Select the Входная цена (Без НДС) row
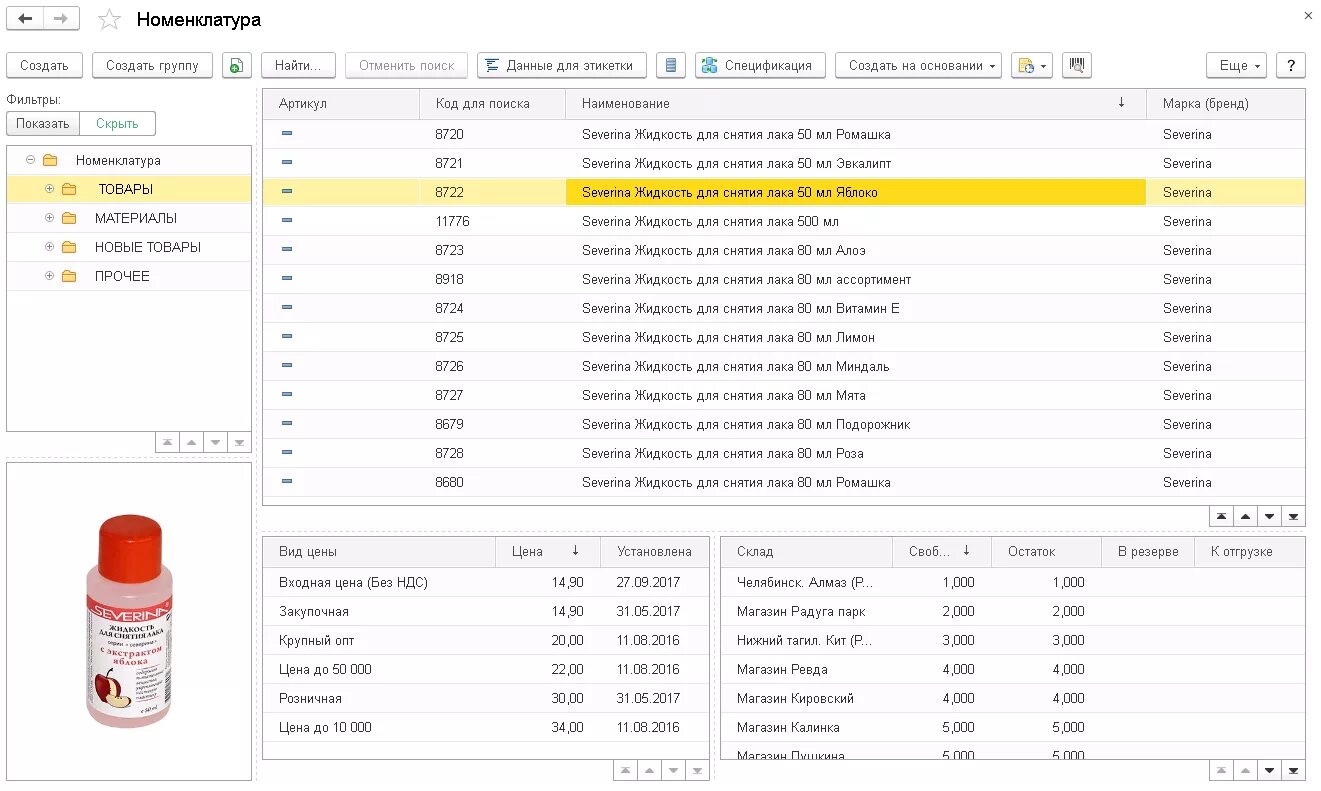The height and width of the screenshot is (791, 1321). [x=486, y=582]
